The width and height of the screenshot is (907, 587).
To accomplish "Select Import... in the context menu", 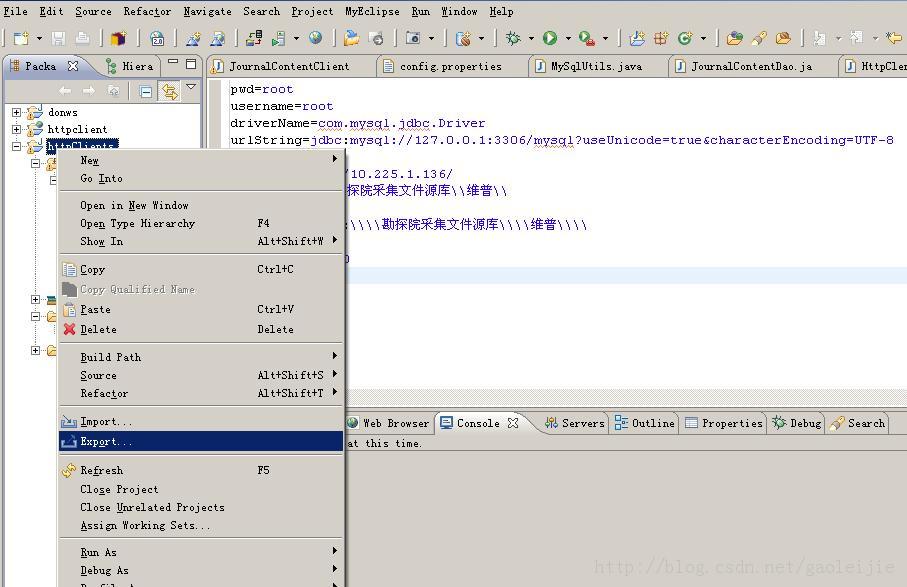I will pyautogui.click(x=201, y=422).
